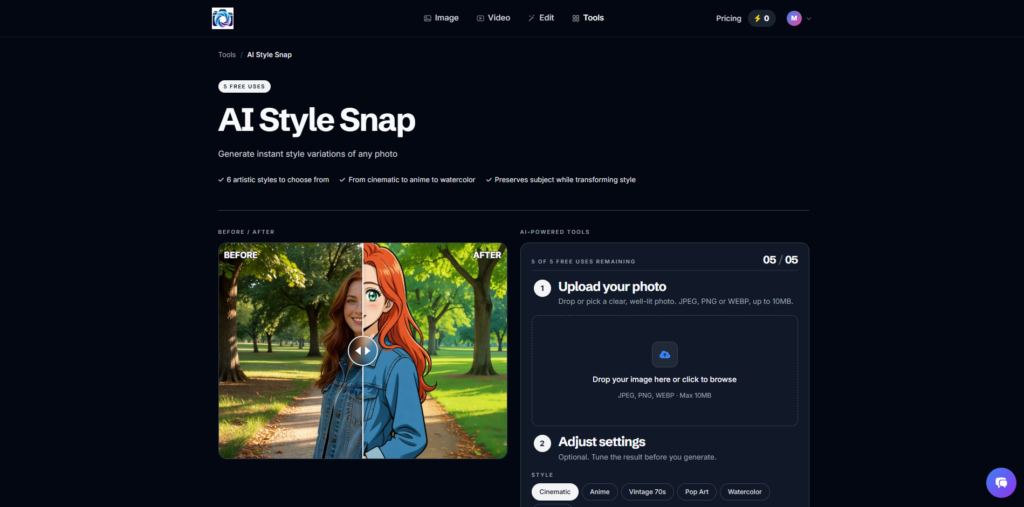The height and width of the screenshot is (507, 1024).
Task: Go to the Pricing page
Action: click(x=728, y=18)
